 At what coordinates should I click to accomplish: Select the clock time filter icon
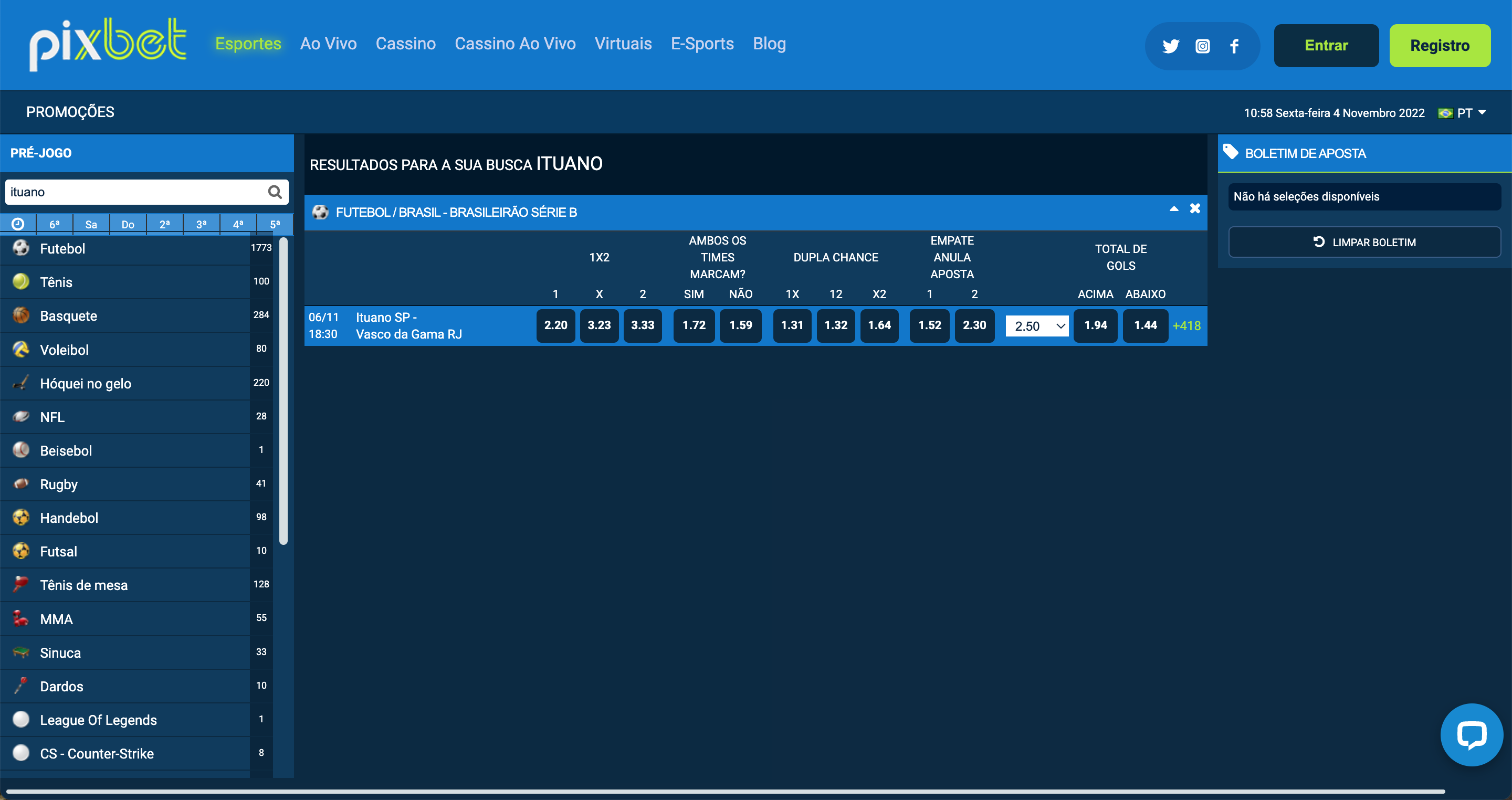pos(18,224)
